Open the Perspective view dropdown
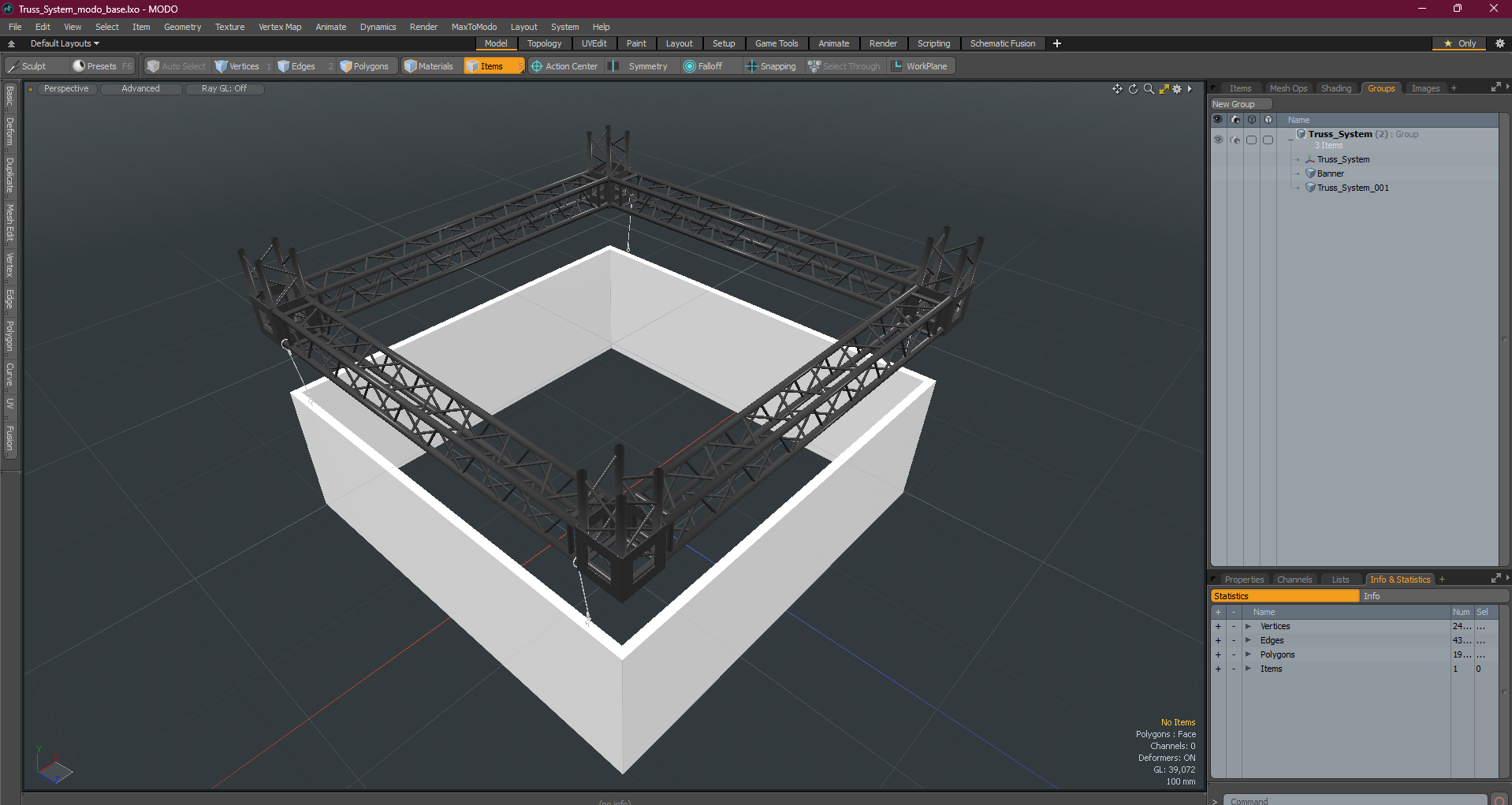 click(x=66, y=88)
